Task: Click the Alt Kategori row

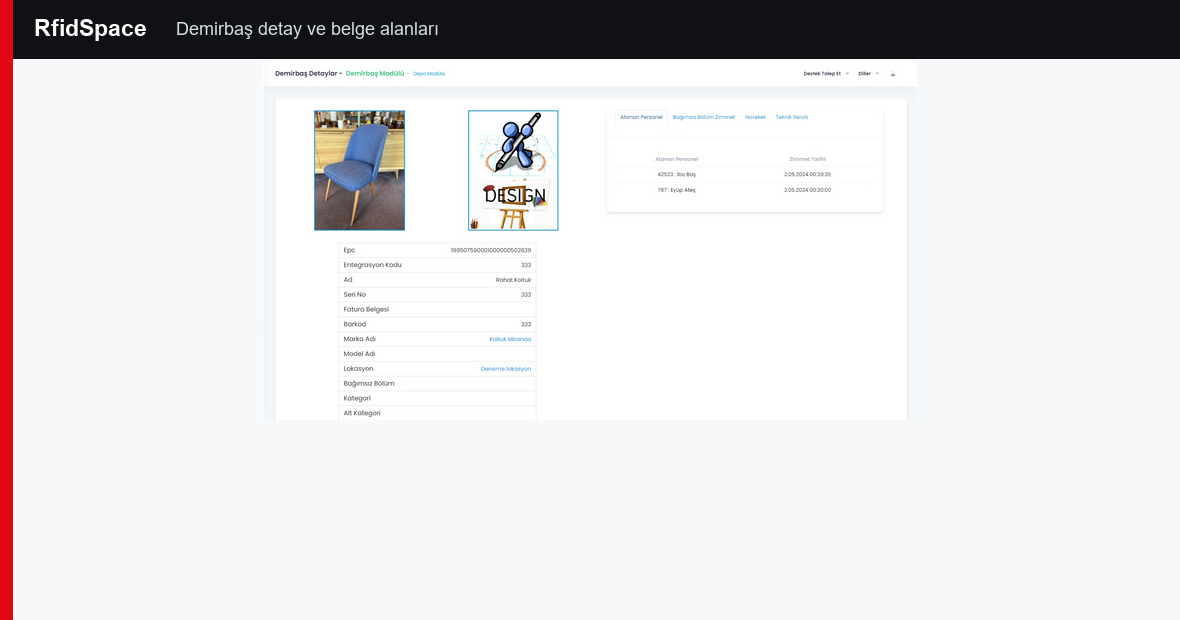Action: (437, 413)
